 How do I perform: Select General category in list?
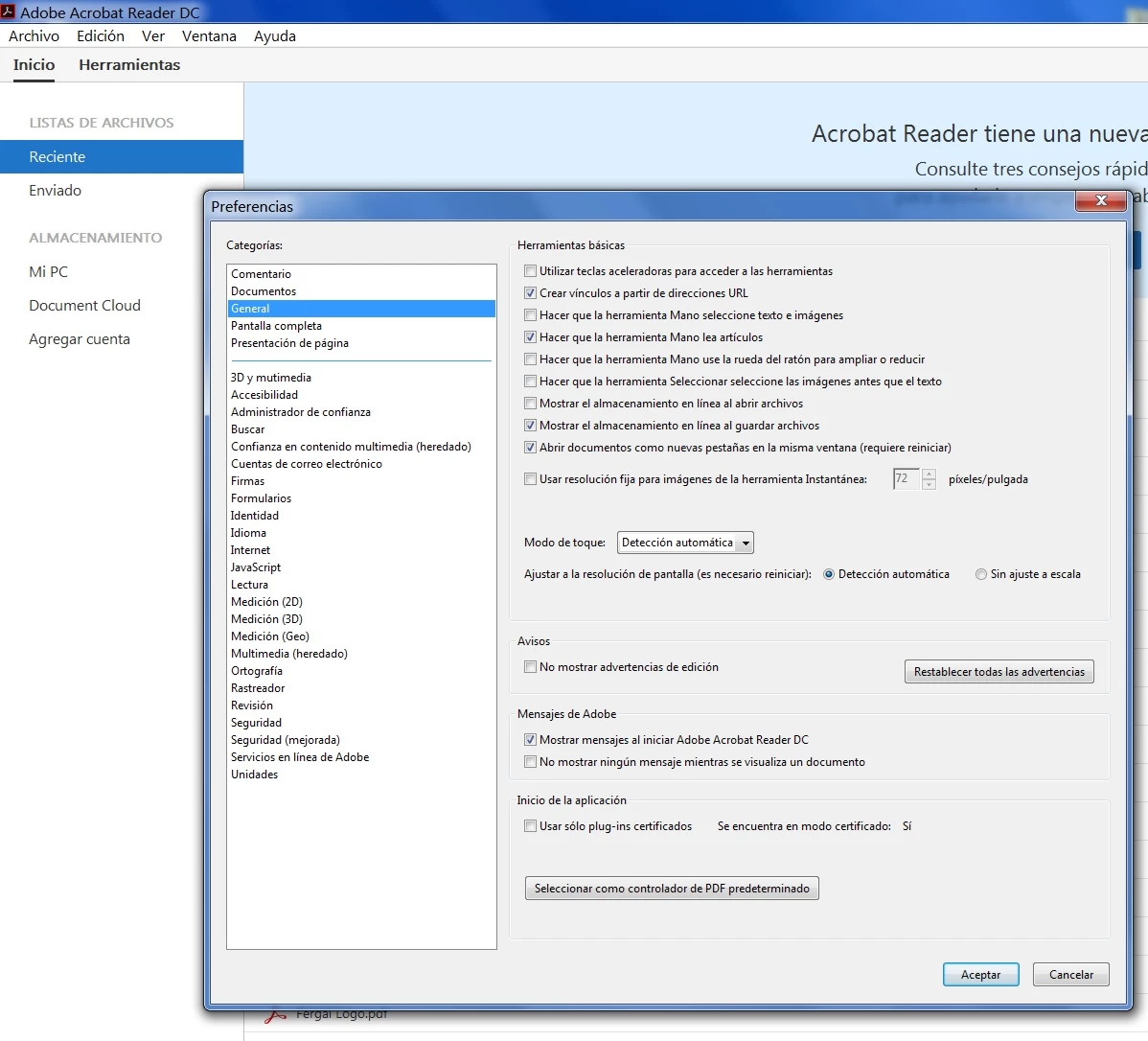(x=361, y=309)
